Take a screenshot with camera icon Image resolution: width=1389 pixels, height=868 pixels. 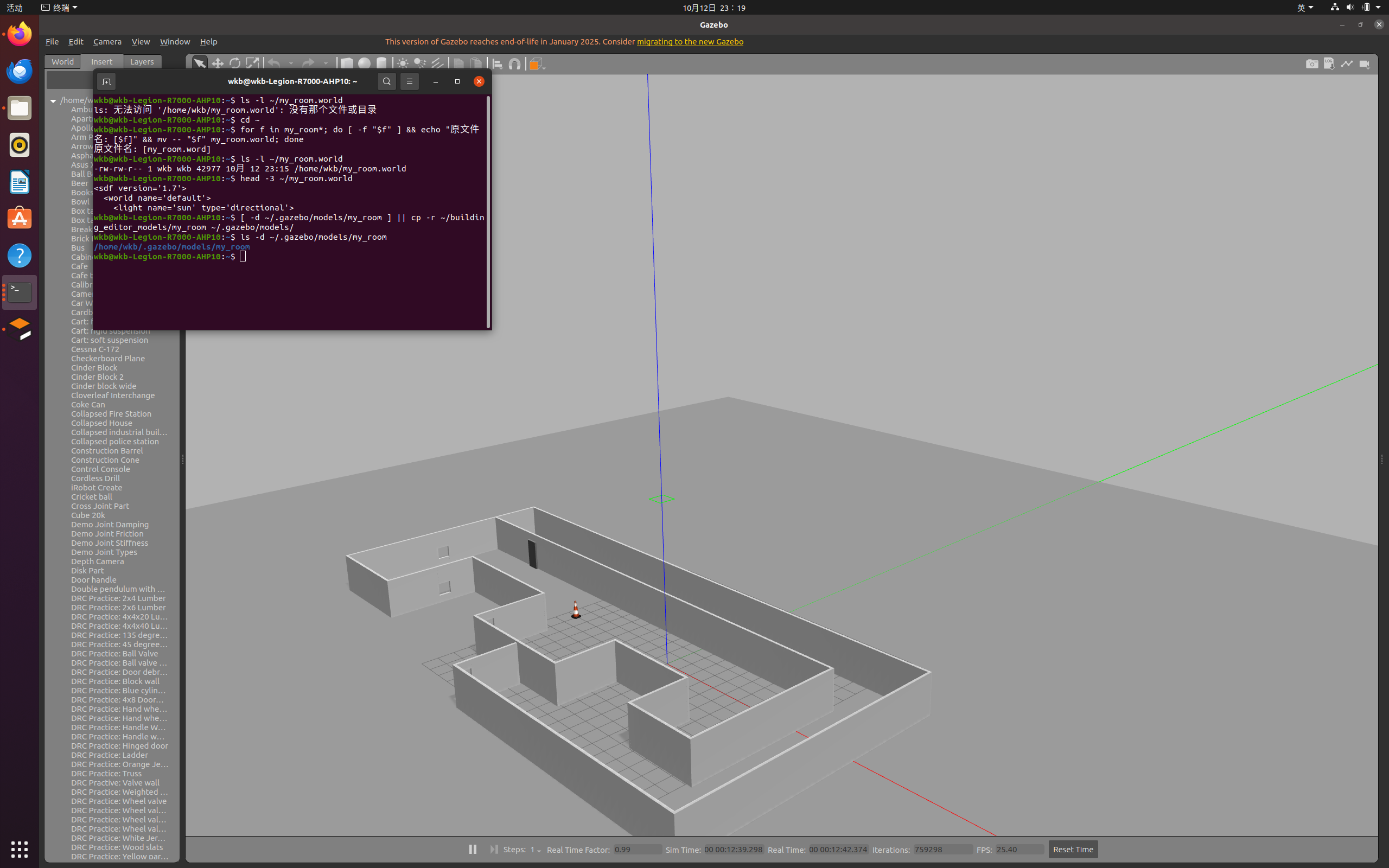[x=1311, y=63]
